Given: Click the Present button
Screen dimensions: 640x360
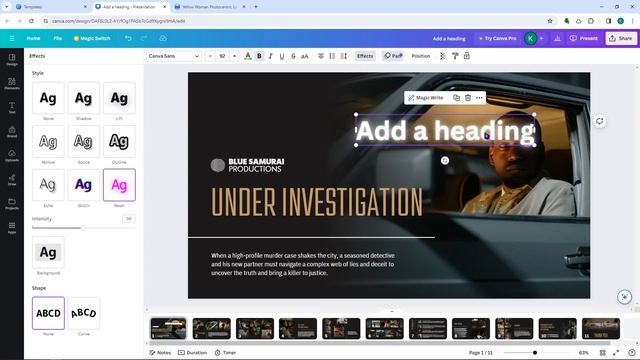Looking at the screenshot, I should pos(584,38).
